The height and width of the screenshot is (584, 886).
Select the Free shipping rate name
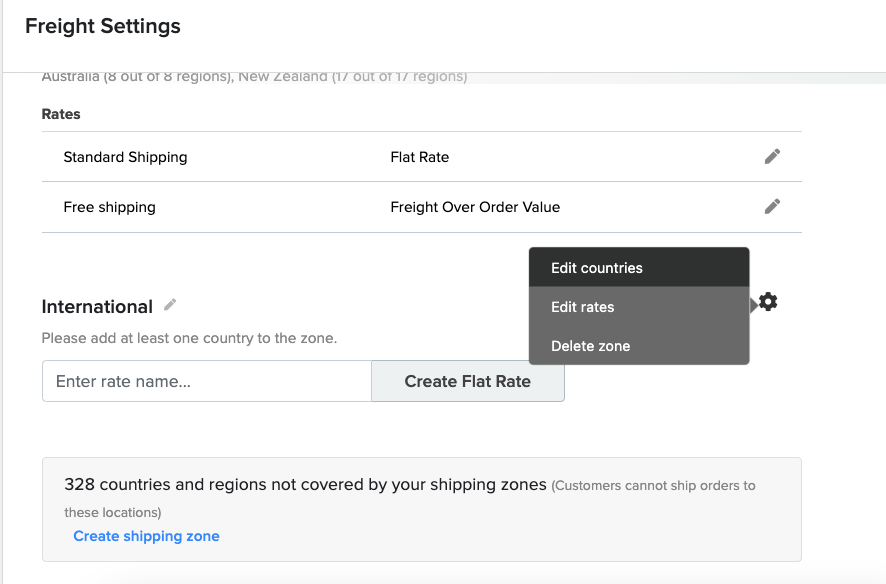click(x=109, y=207)
